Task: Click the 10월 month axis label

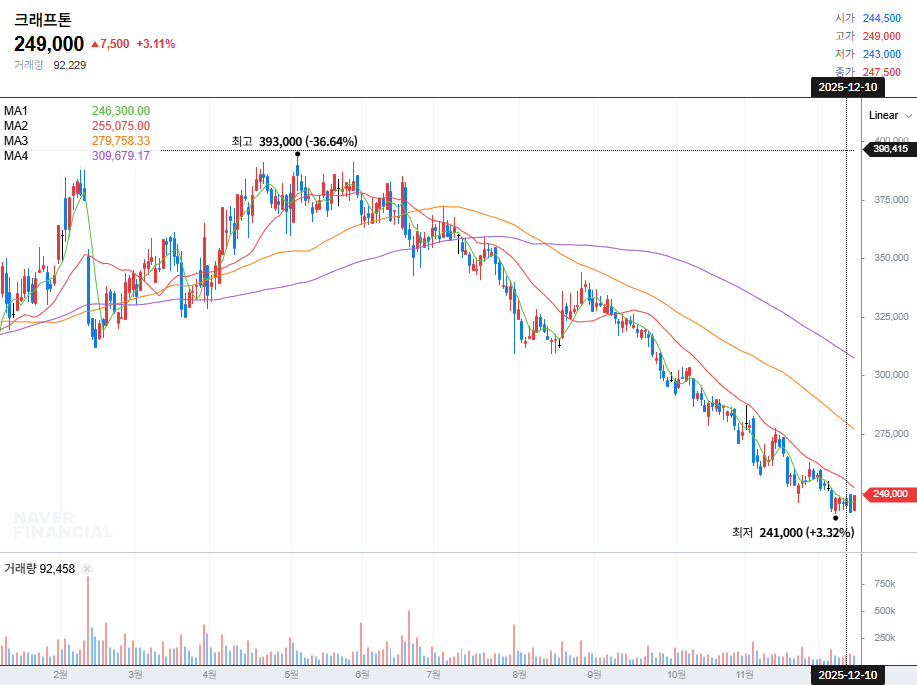Action: (677, 674)
